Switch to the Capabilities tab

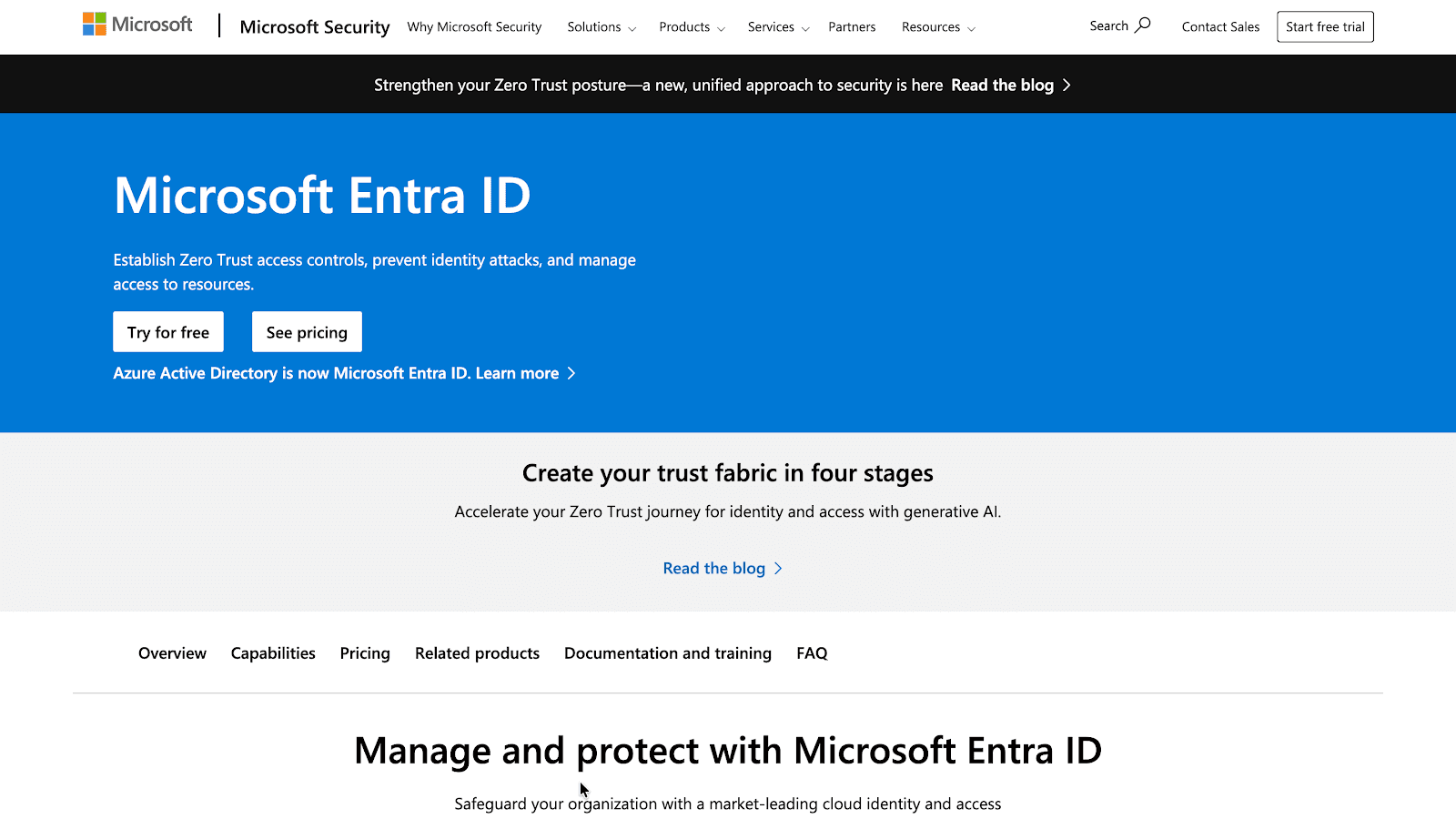pyautogui.click(x=272, y=653)
